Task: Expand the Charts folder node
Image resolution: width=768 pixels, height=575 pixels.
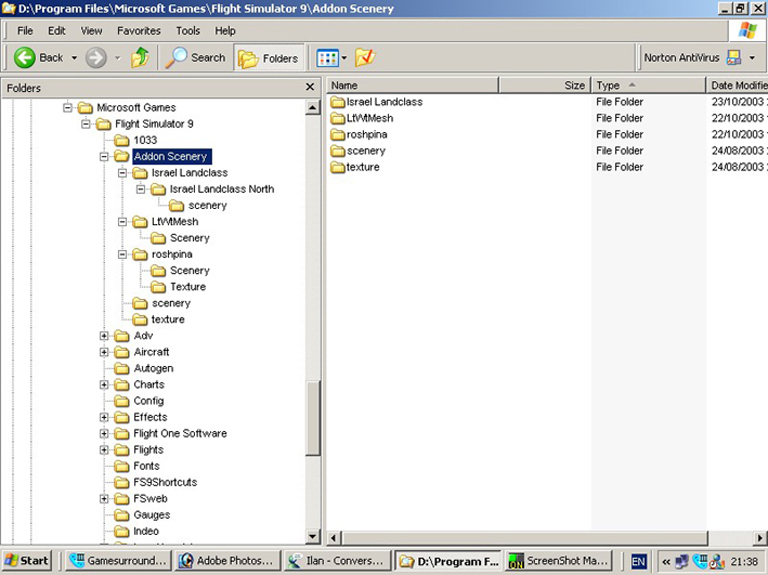Action: 104,384
